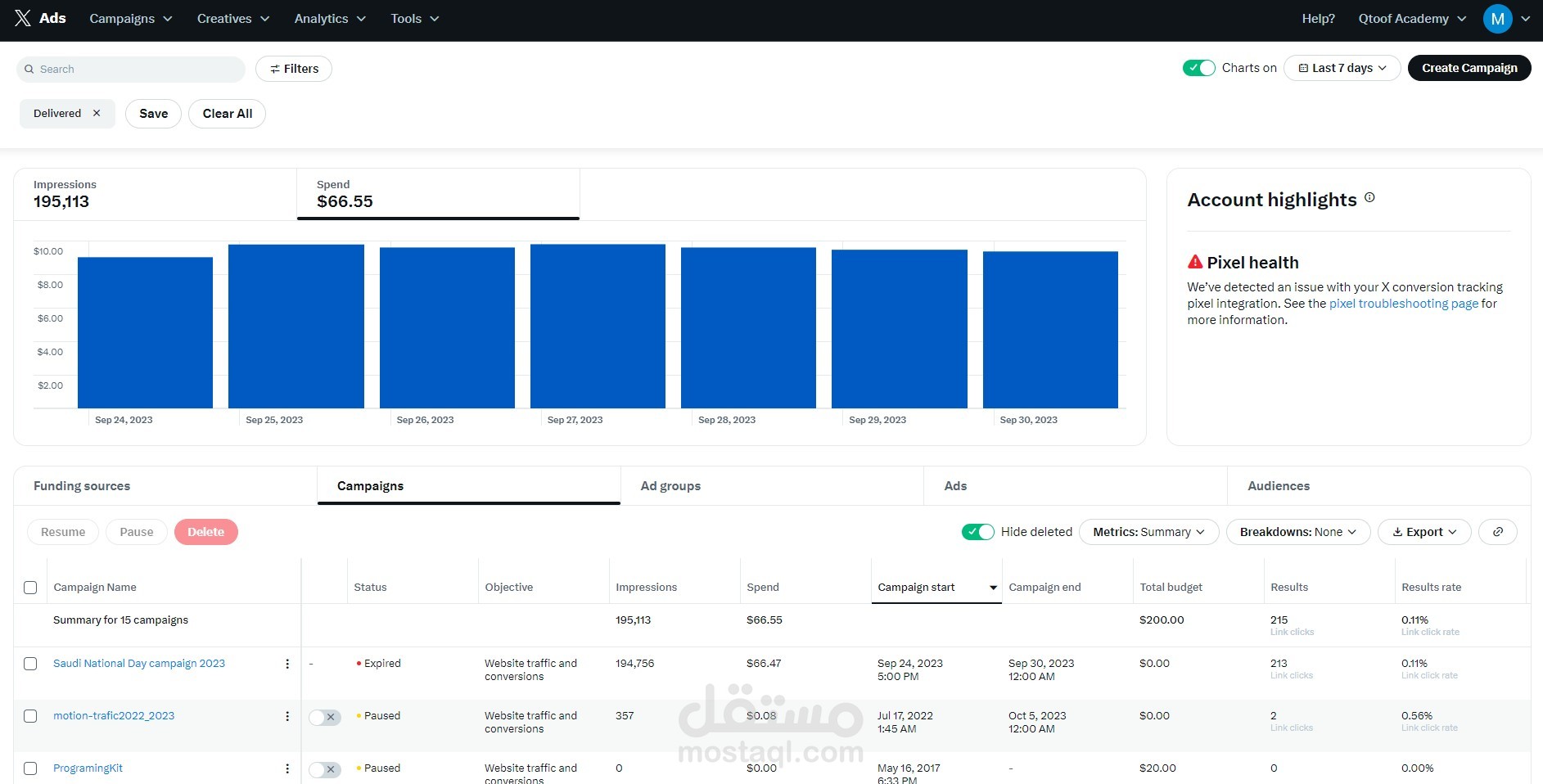Image resolution: width=1543 pixels, height=784 pixels.
Task: Open options menu for ProgramingKit campaign
Action: [x=287, y=768]
